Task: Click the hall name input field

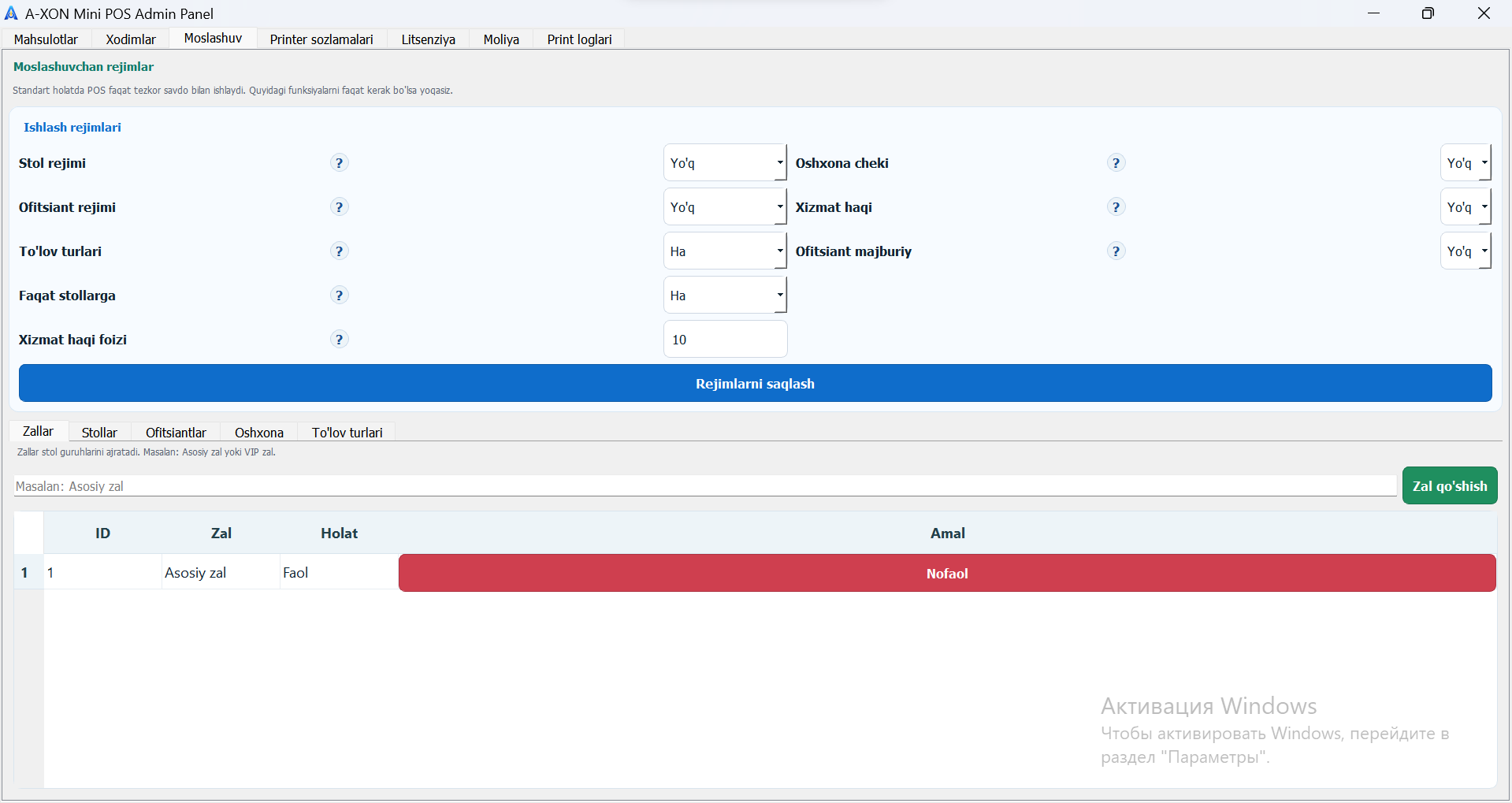Action: [x=704, y=486]
